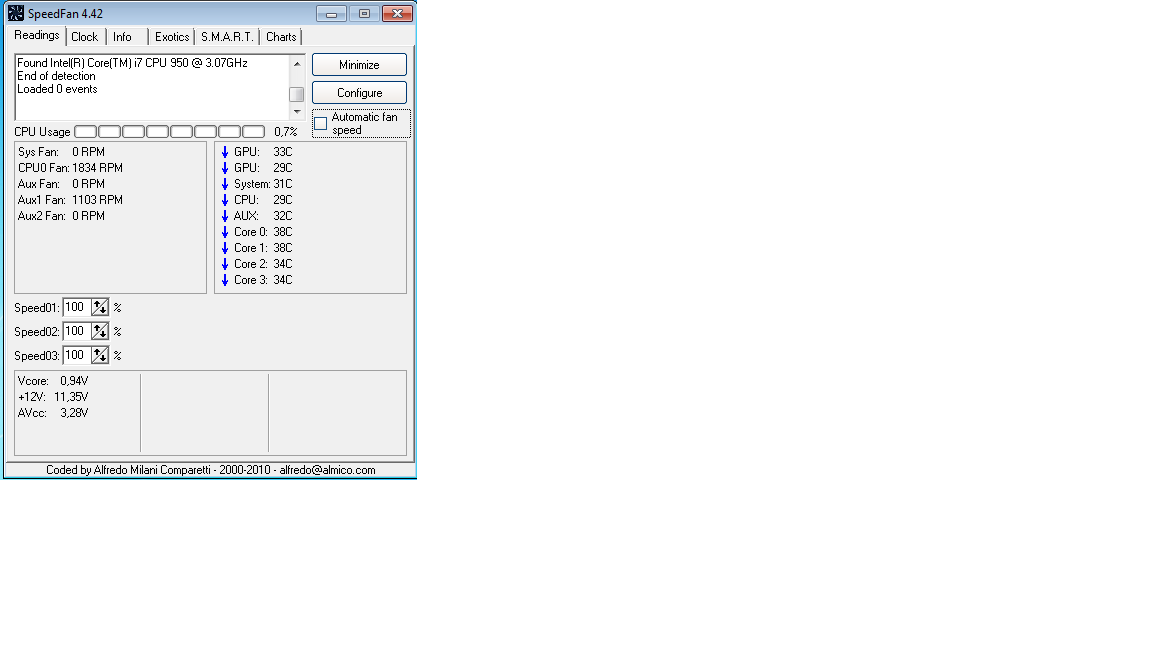Click the blue arrow beside Core 0

tap(225, 232)
